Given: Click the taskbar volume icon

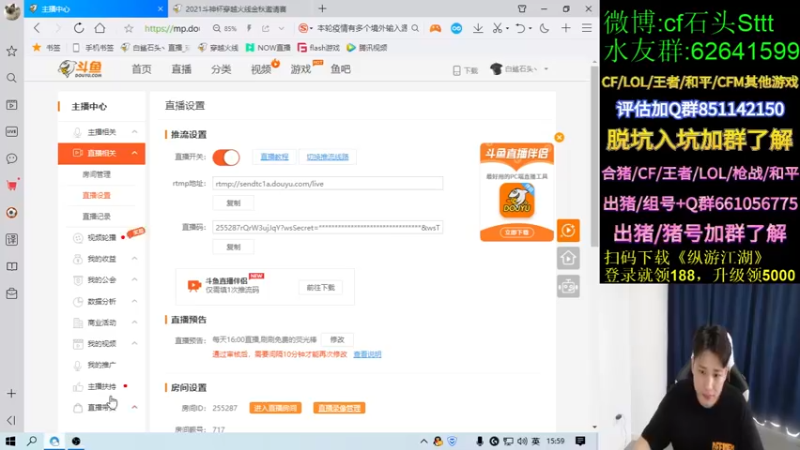Looking at the screenshot, I should click(522, 441).
